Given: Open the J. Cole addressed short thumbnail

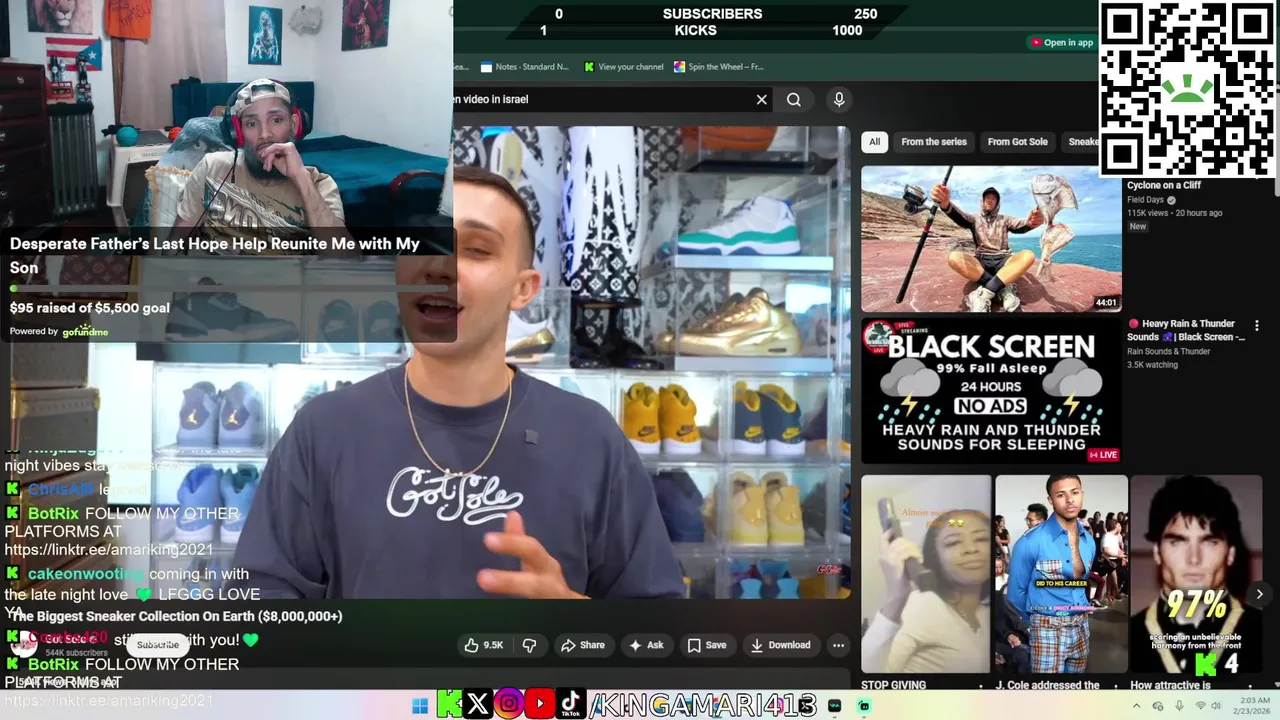Looking at the screenshot, I should tap(1061, 574).
